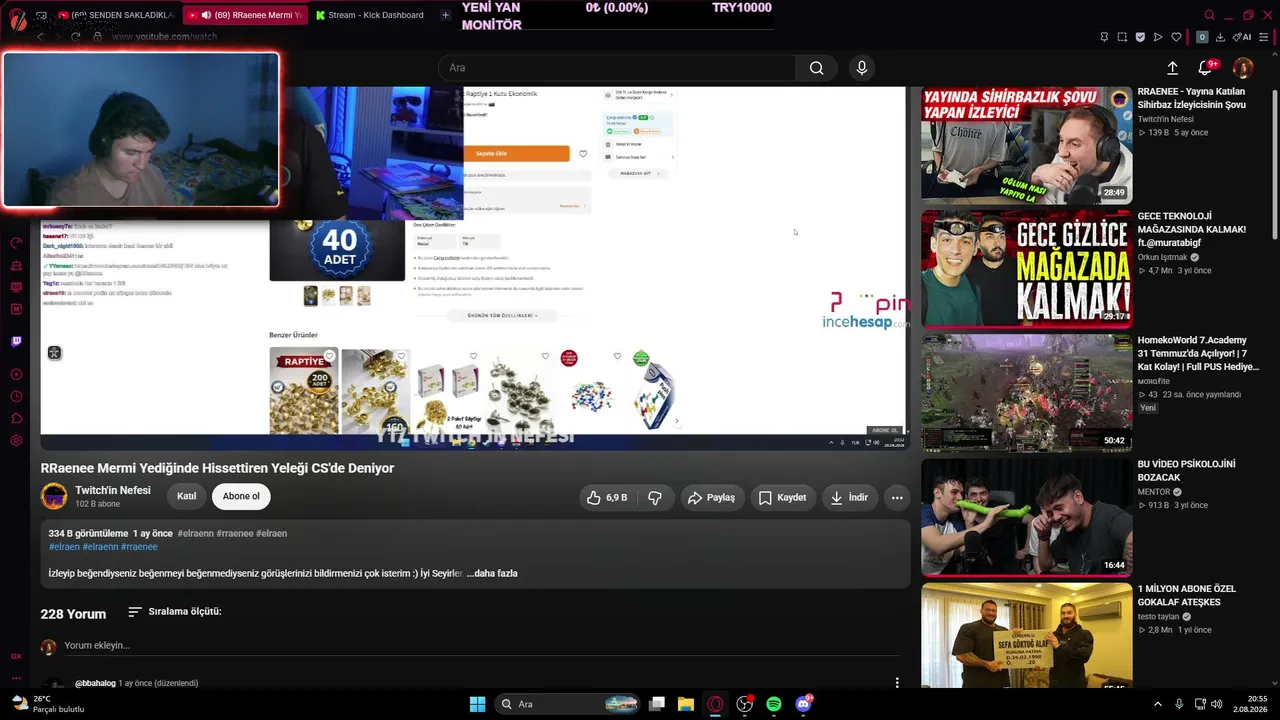Open the Twitch sidebar panel

coord(16,341)
